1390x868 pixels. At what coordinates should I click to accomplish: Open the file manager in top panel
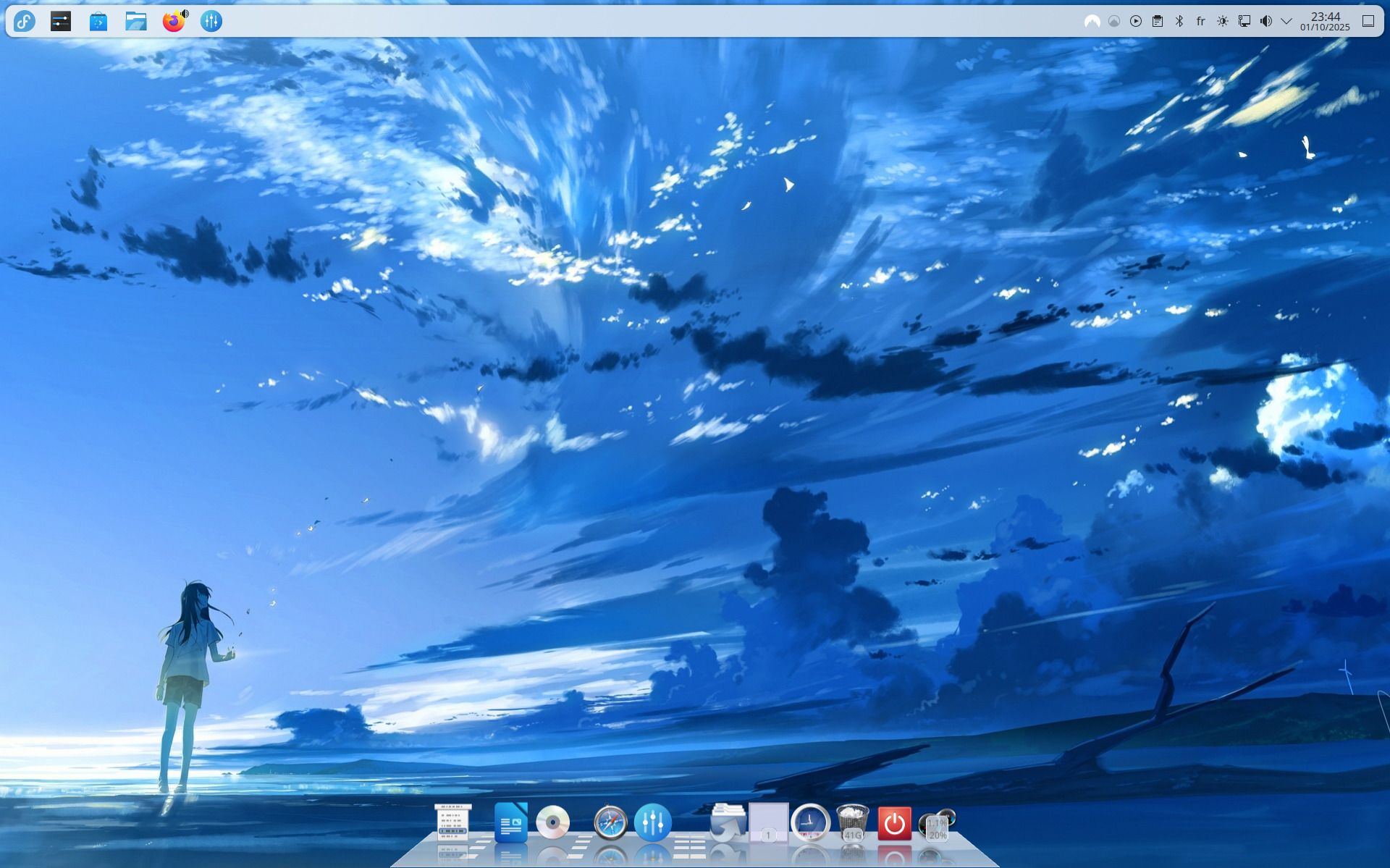(136, 21)
